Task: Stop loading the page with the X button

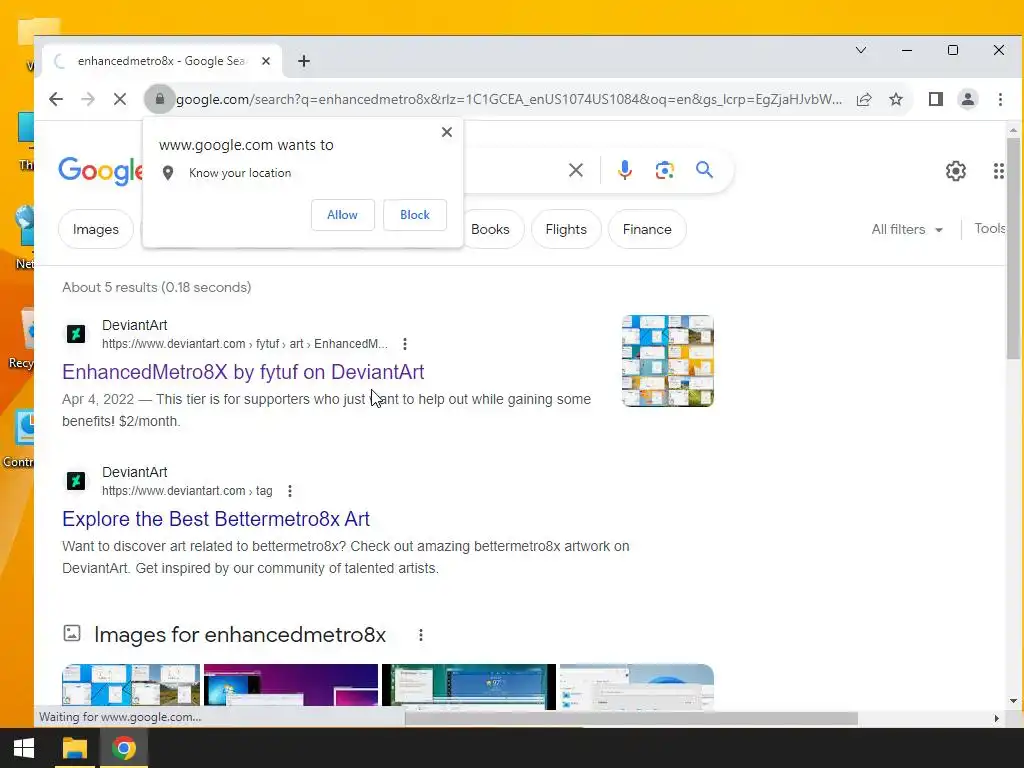Action: point(120,99)
